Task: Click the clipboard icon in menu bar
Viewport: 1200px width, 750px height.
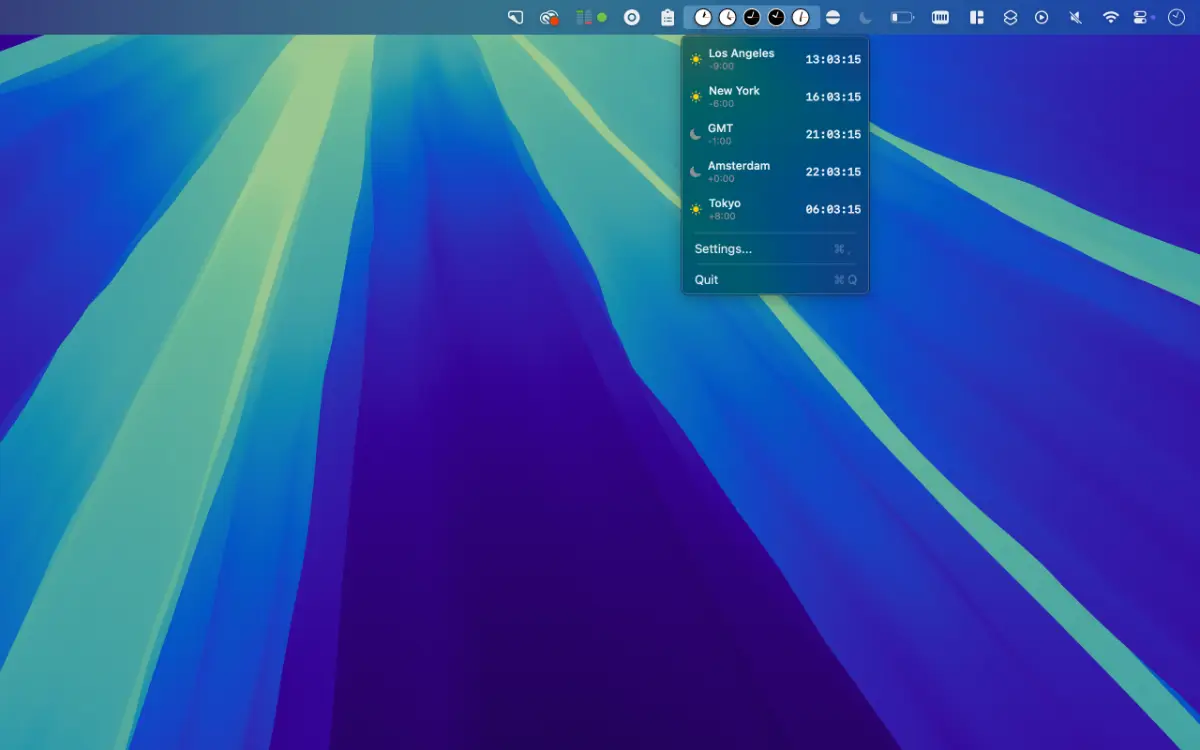Action: coord(667,17)
